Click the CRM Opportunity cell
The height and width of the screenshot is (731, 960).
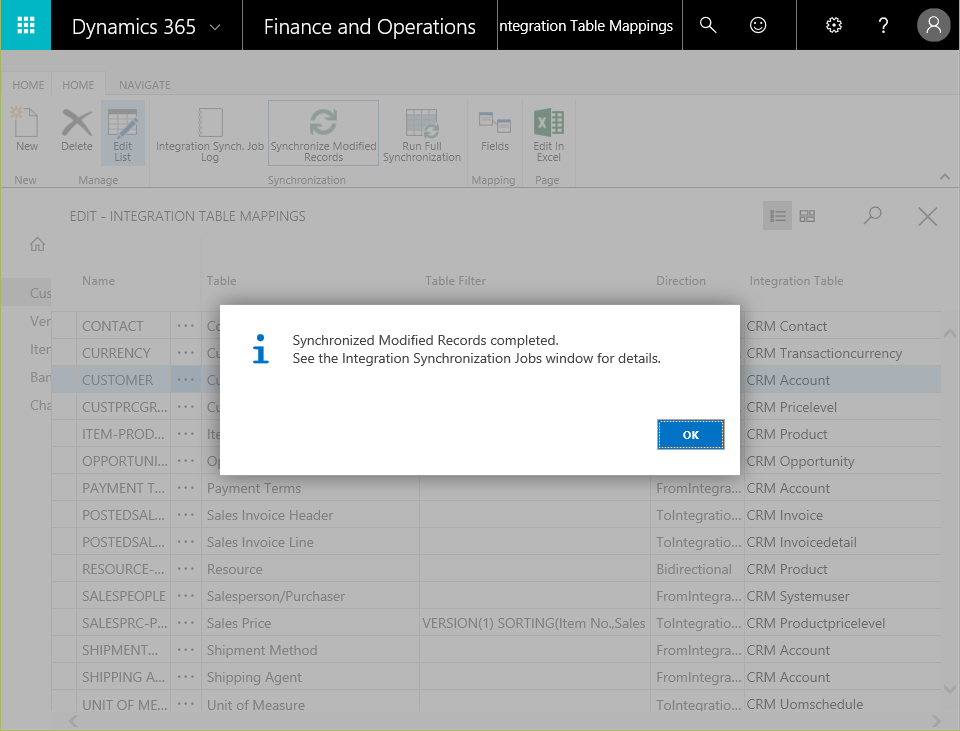point(842,461)
